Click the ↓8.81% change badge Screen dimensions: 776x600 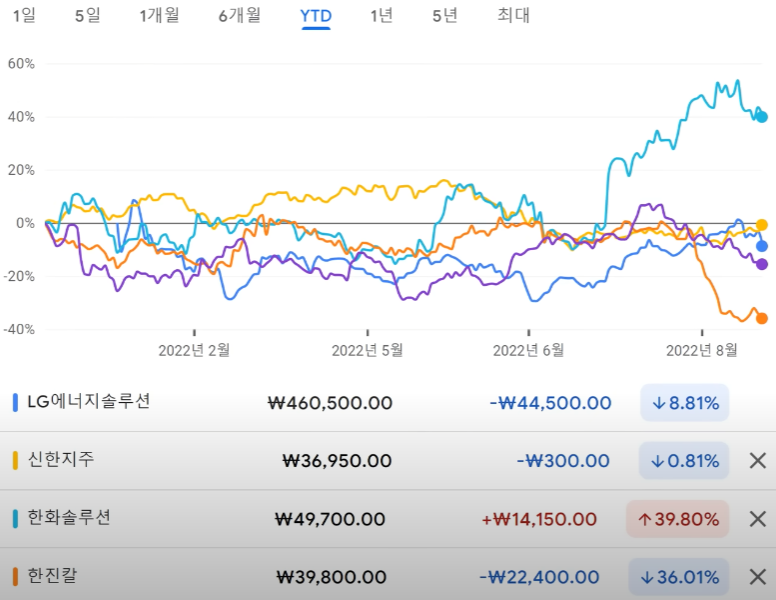coord(685,403)
